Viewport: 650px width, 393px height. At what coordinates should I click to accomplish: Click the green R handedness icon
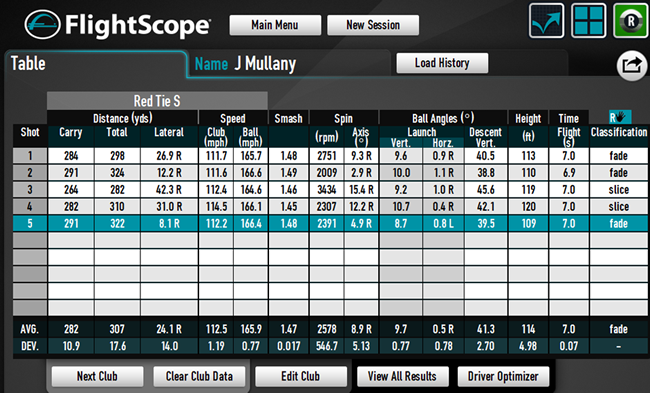click(x=631, y=21)
